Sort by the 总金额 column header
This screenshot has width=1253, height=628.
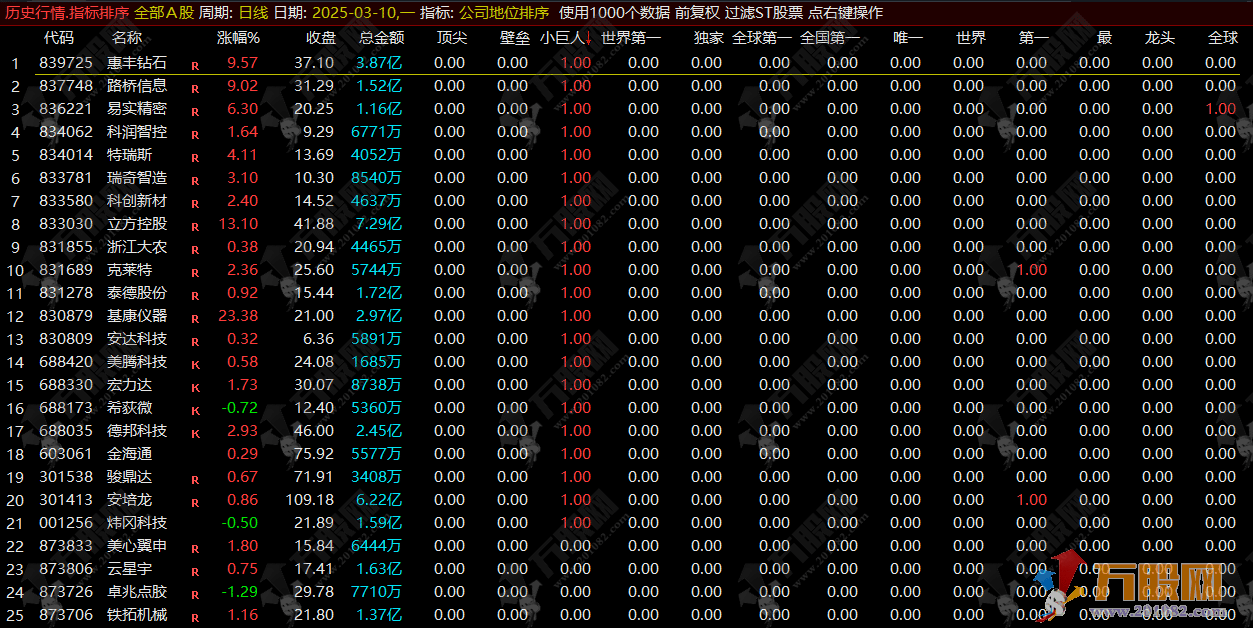coord(381,38)
